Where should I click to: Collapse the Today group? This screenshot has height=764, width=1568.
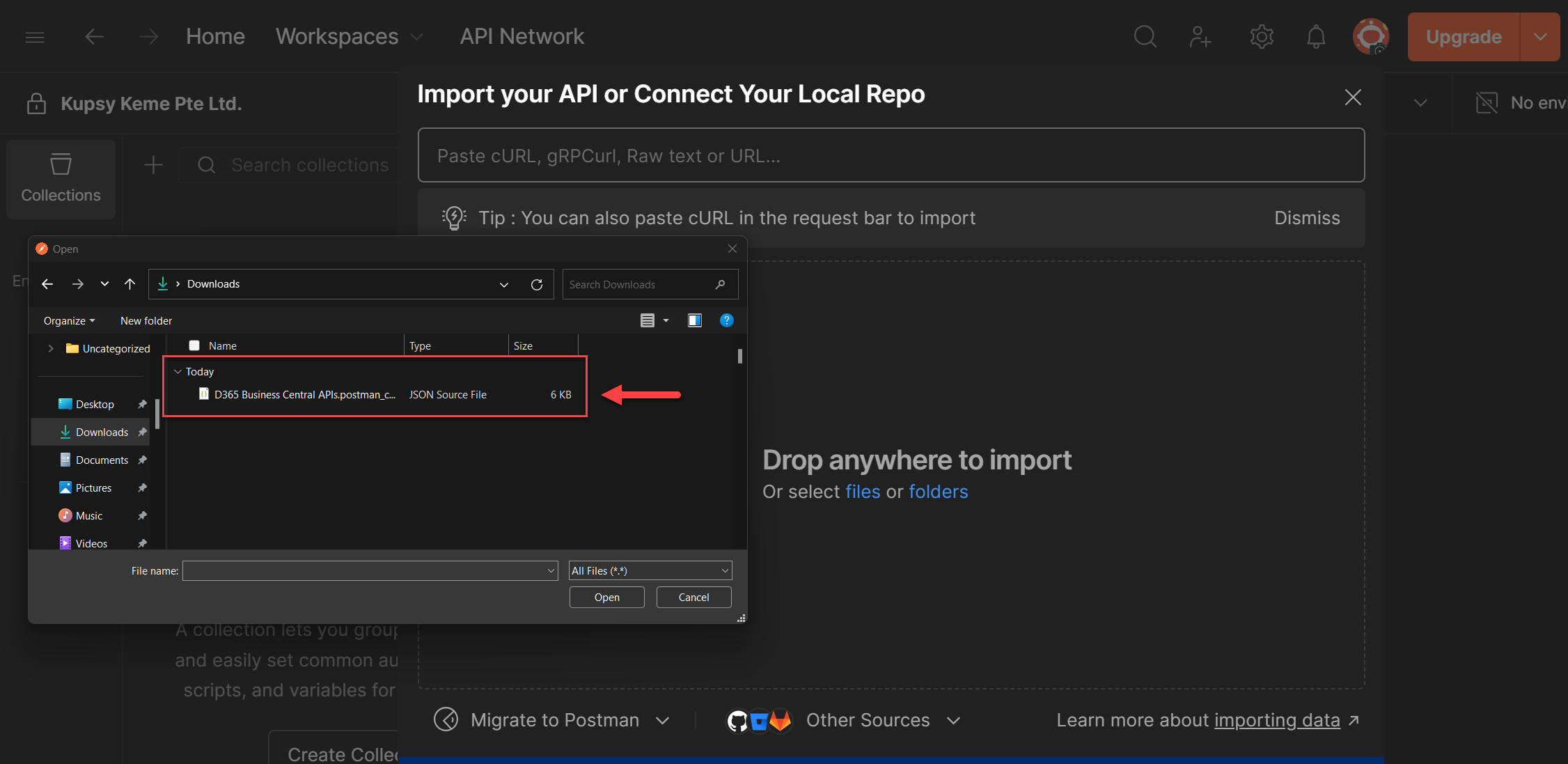coord(178,372)
